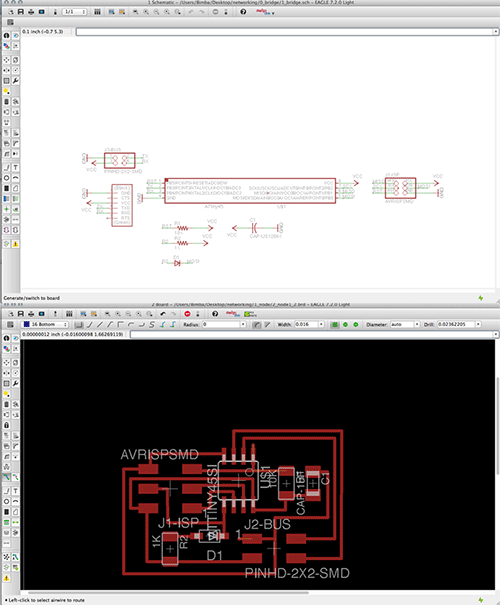
Task: Open the Drill size dropdown arrow
Action: [478, 324]
